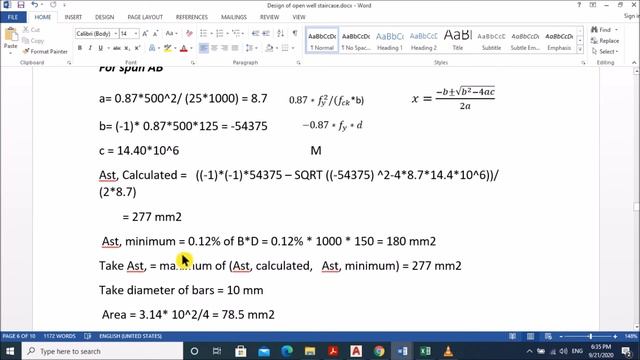Align text right
This screenshot has height=360, width=640.
224,48
